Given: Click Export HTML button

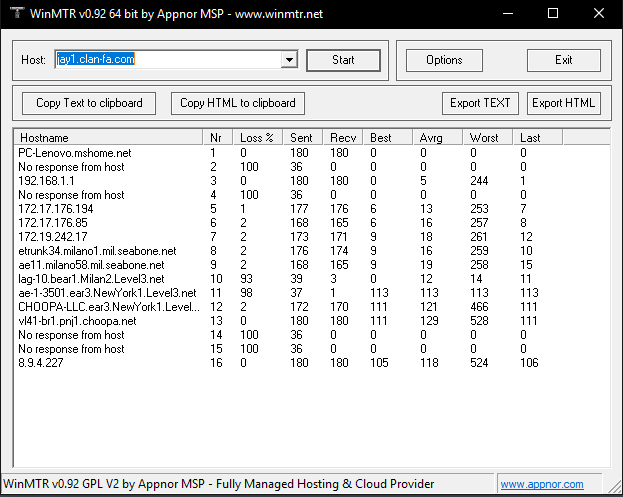Looking at the screenshot, I should point(563,103).
